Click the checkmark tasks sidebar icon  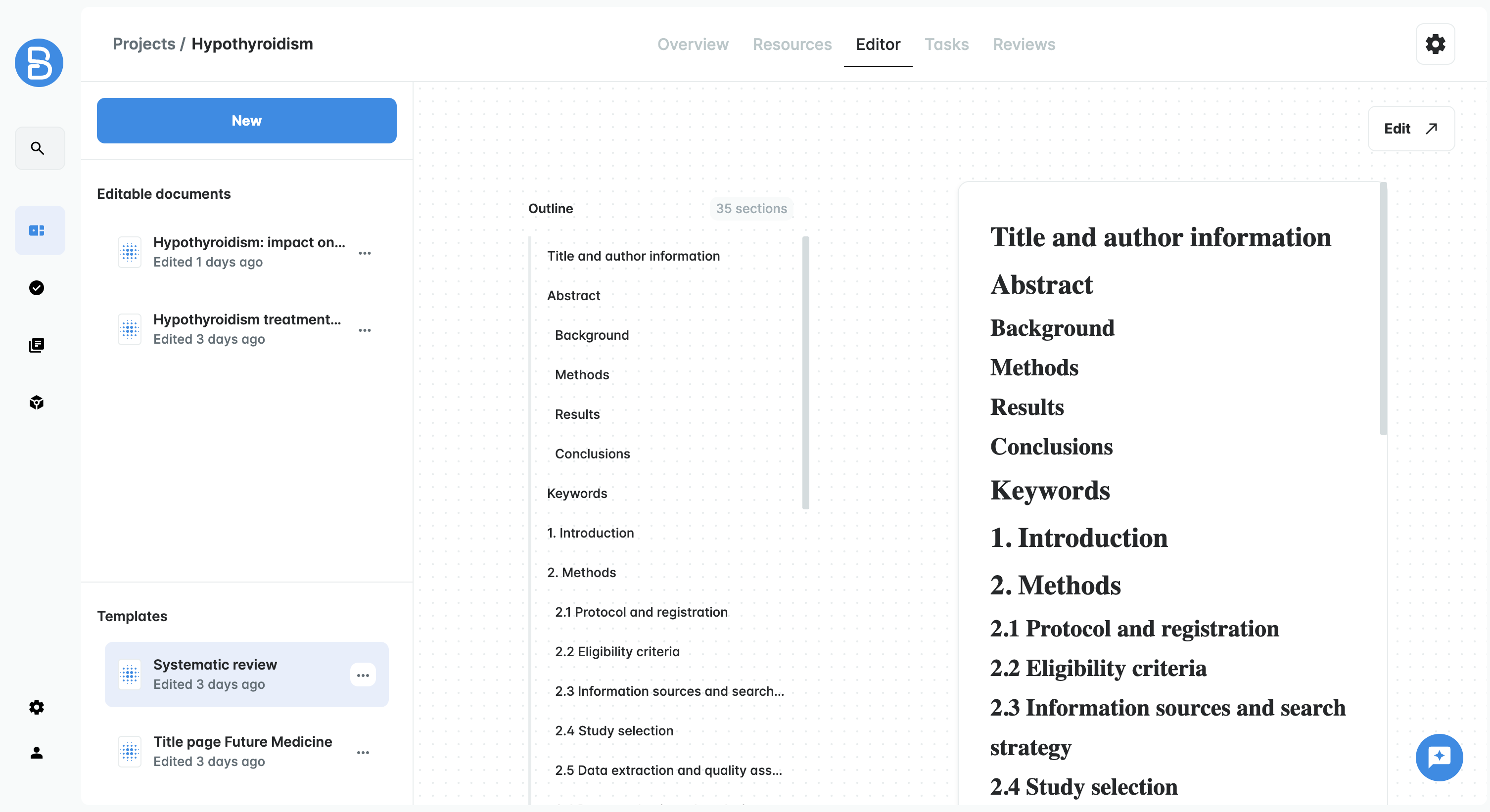pyautogui.click(x=37, y=288)
